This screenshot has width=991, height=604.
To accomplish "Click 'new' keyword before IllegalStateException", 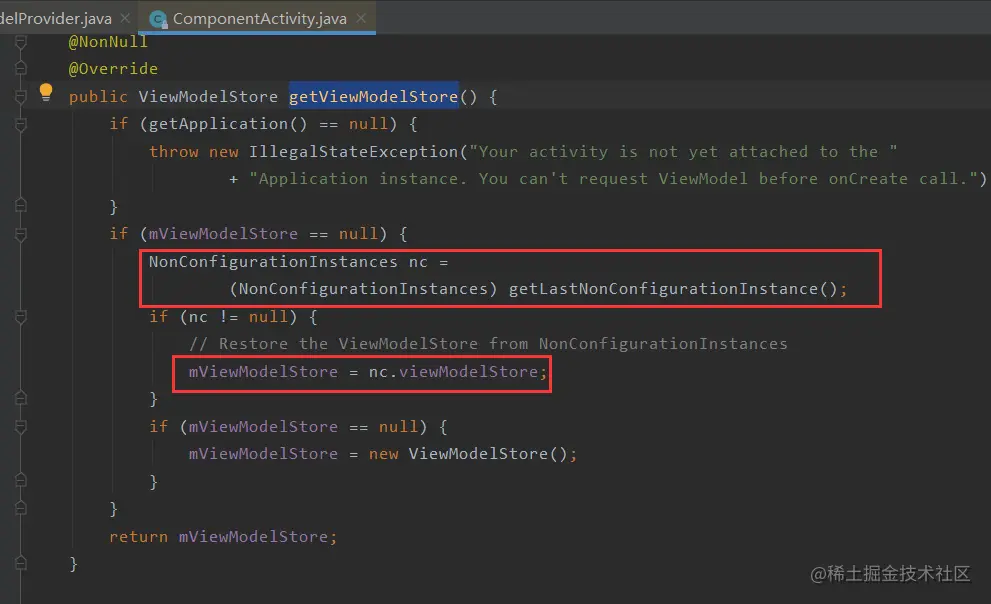I will point(224,152).
